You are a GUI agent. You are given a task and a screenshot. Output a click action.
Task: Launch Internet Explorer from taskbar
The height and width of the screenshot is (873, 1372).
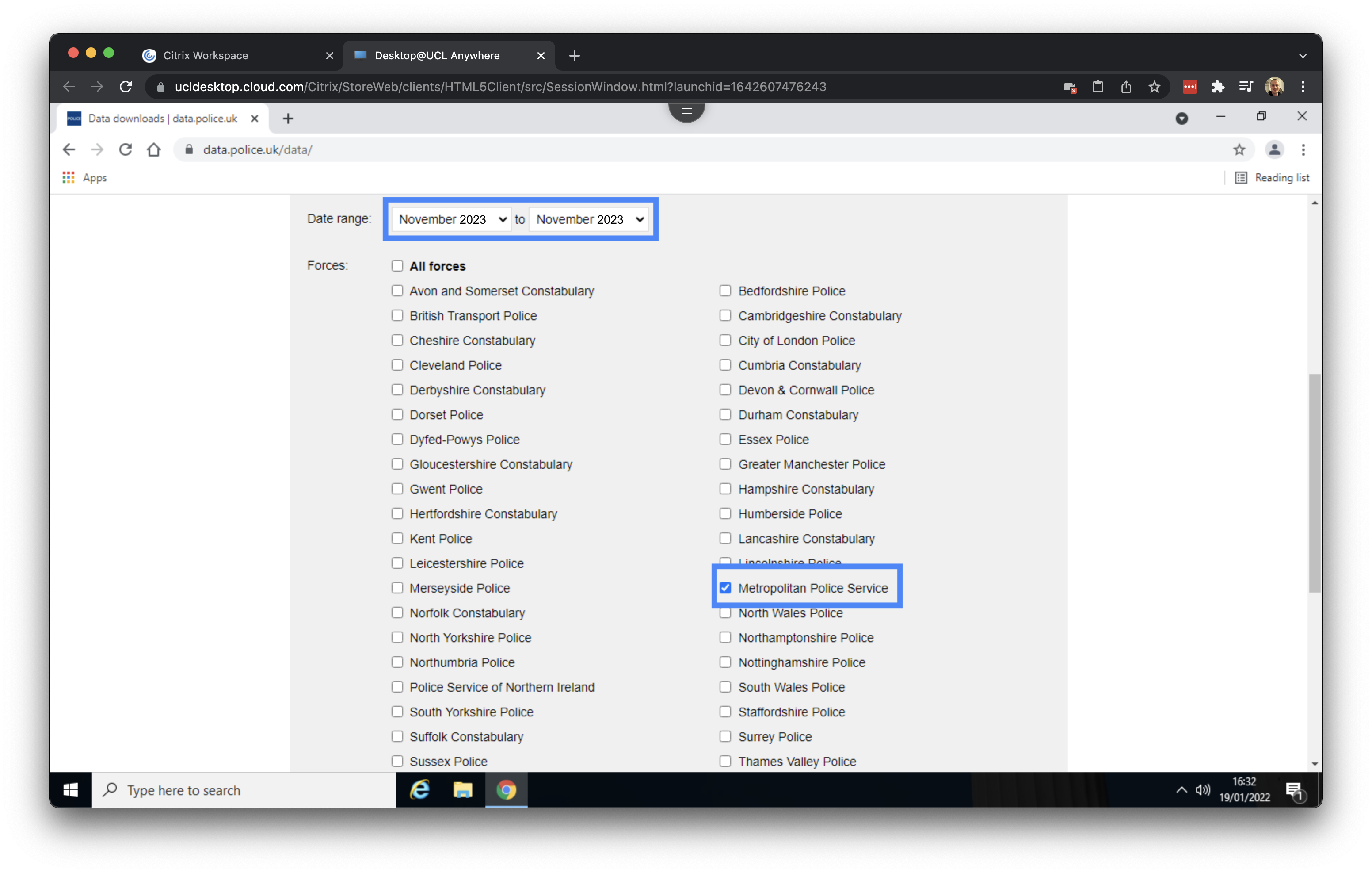[420, 790]
